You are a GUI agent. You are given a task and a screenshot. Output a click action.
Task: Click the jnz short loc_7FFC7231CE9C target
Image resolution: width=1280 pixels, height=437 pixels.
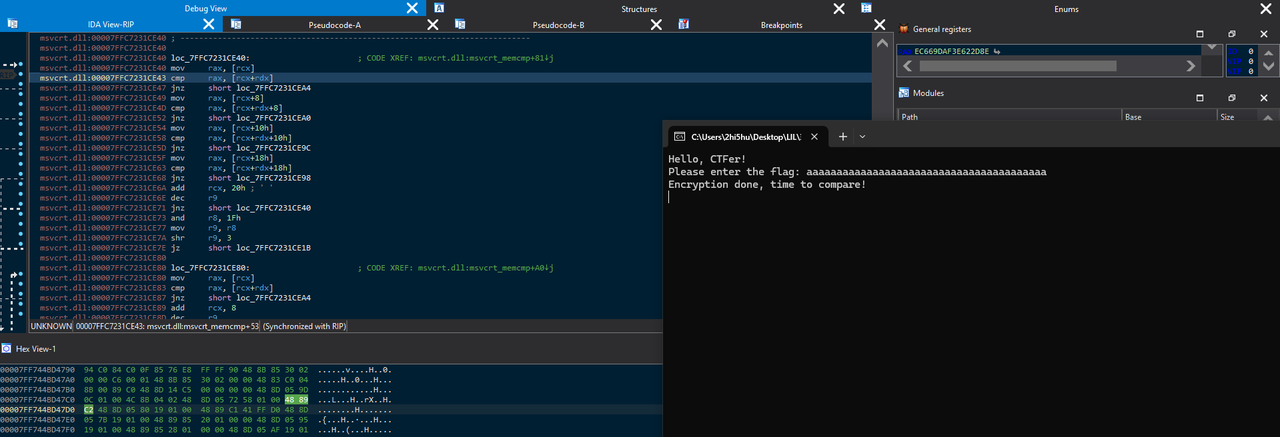click(274, 148)
